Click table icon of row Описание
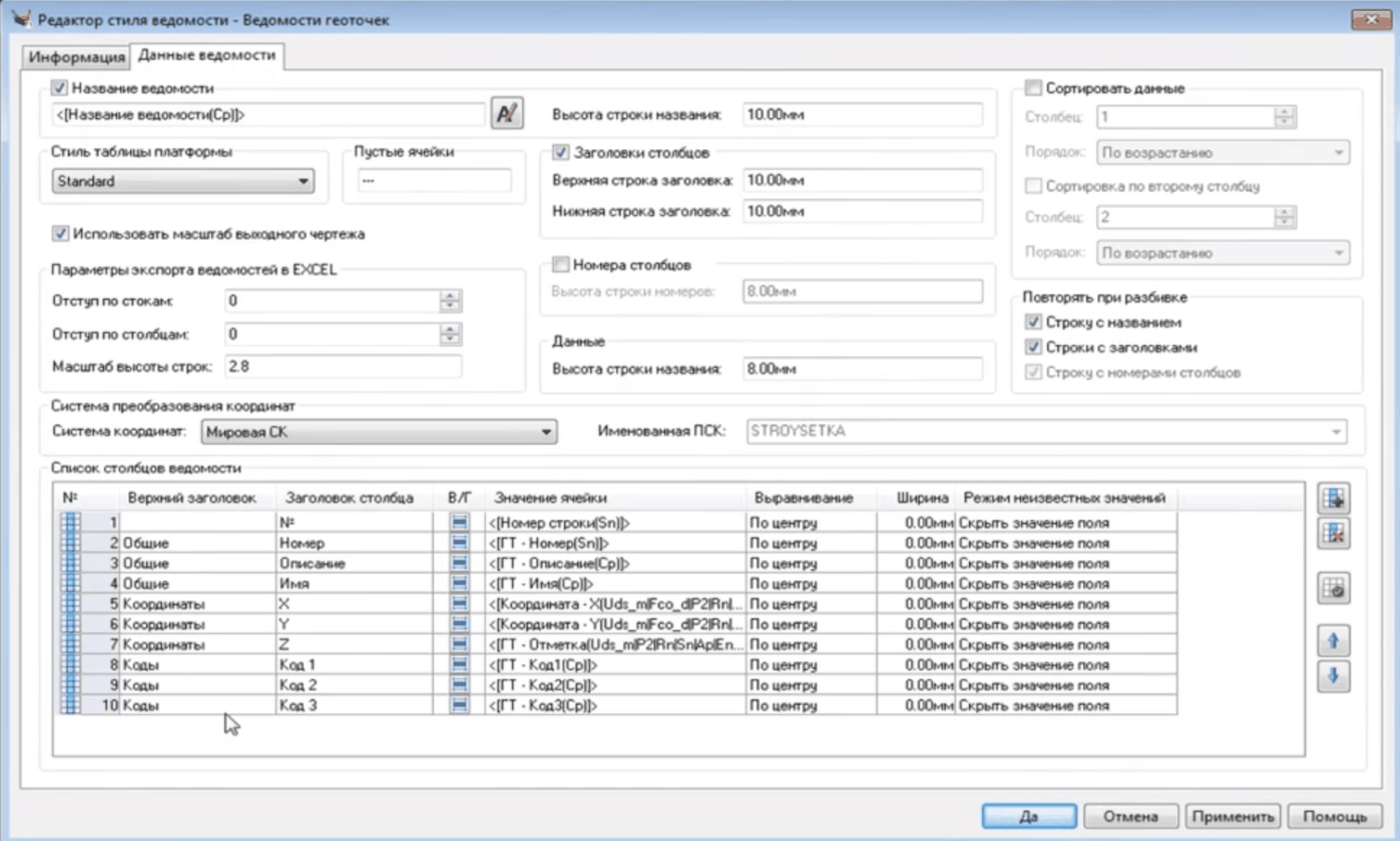 70,563
